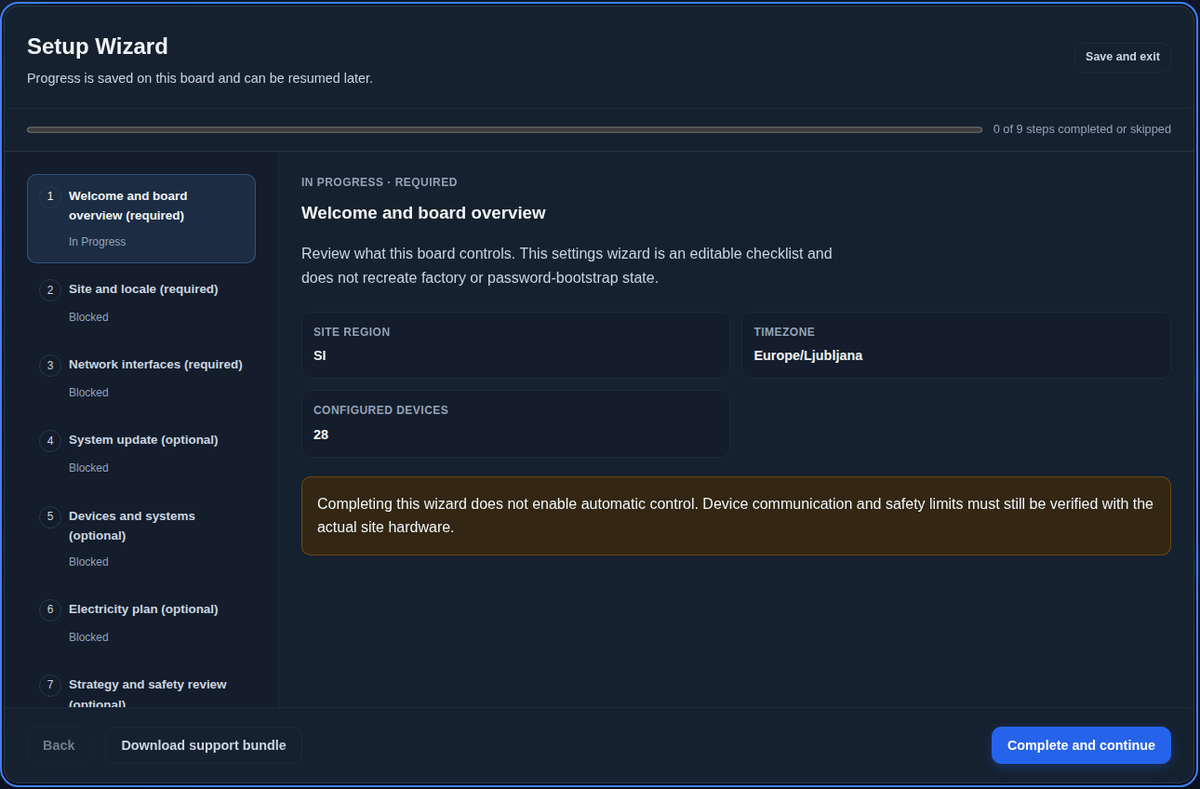Click the Site Region card showing SI
The image size is (1200, 789).
(x=515, y=345)
